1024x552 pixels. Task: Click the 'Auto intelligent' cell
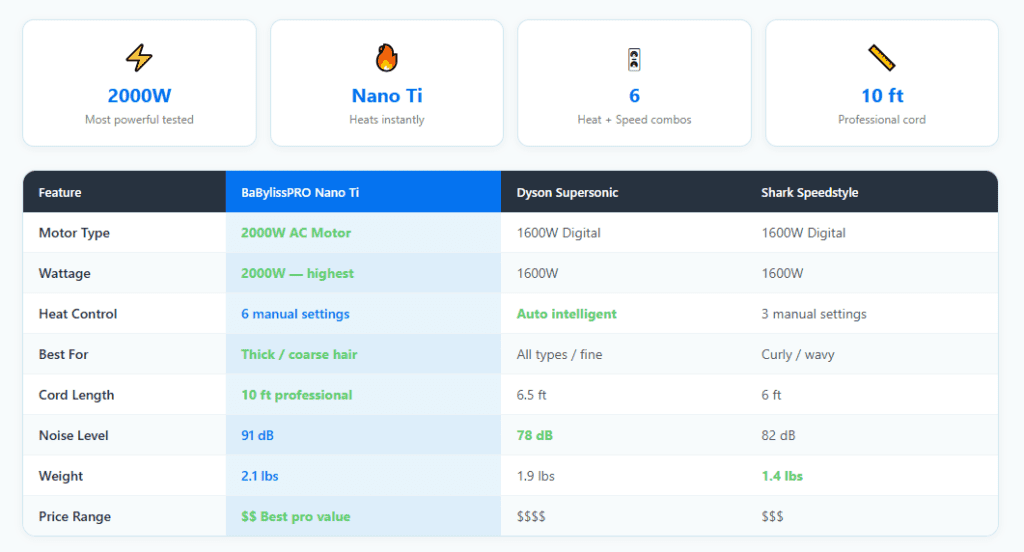pos(566,314)
